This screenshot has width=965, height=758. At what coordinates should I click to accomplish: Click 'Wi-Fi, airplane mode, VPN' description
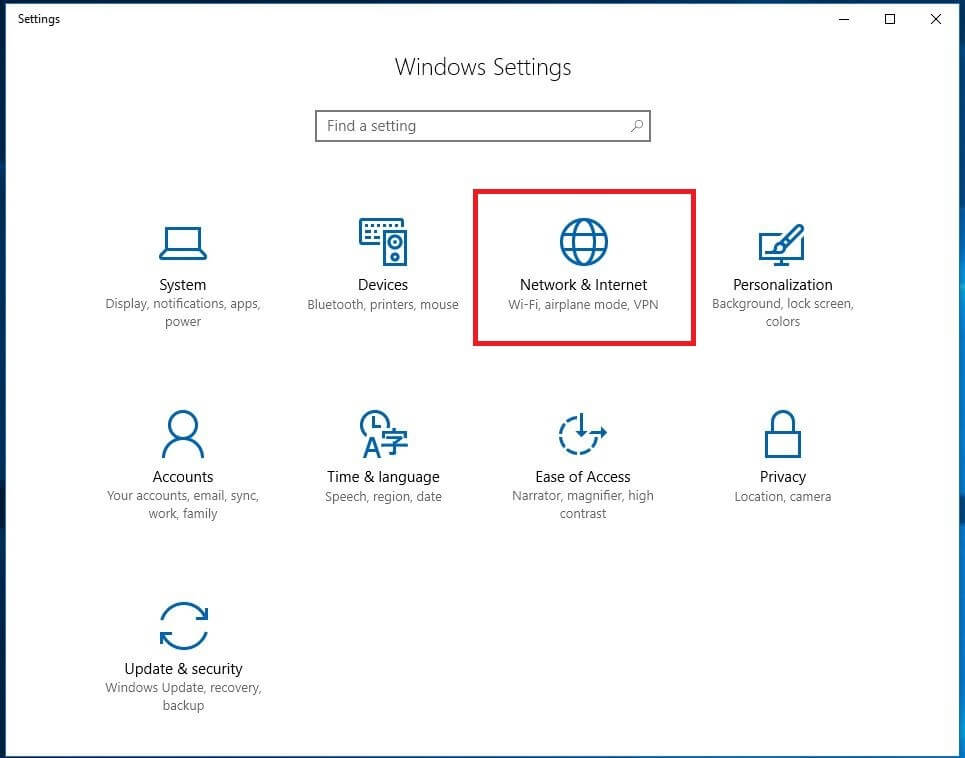click(x=583, y=305)
